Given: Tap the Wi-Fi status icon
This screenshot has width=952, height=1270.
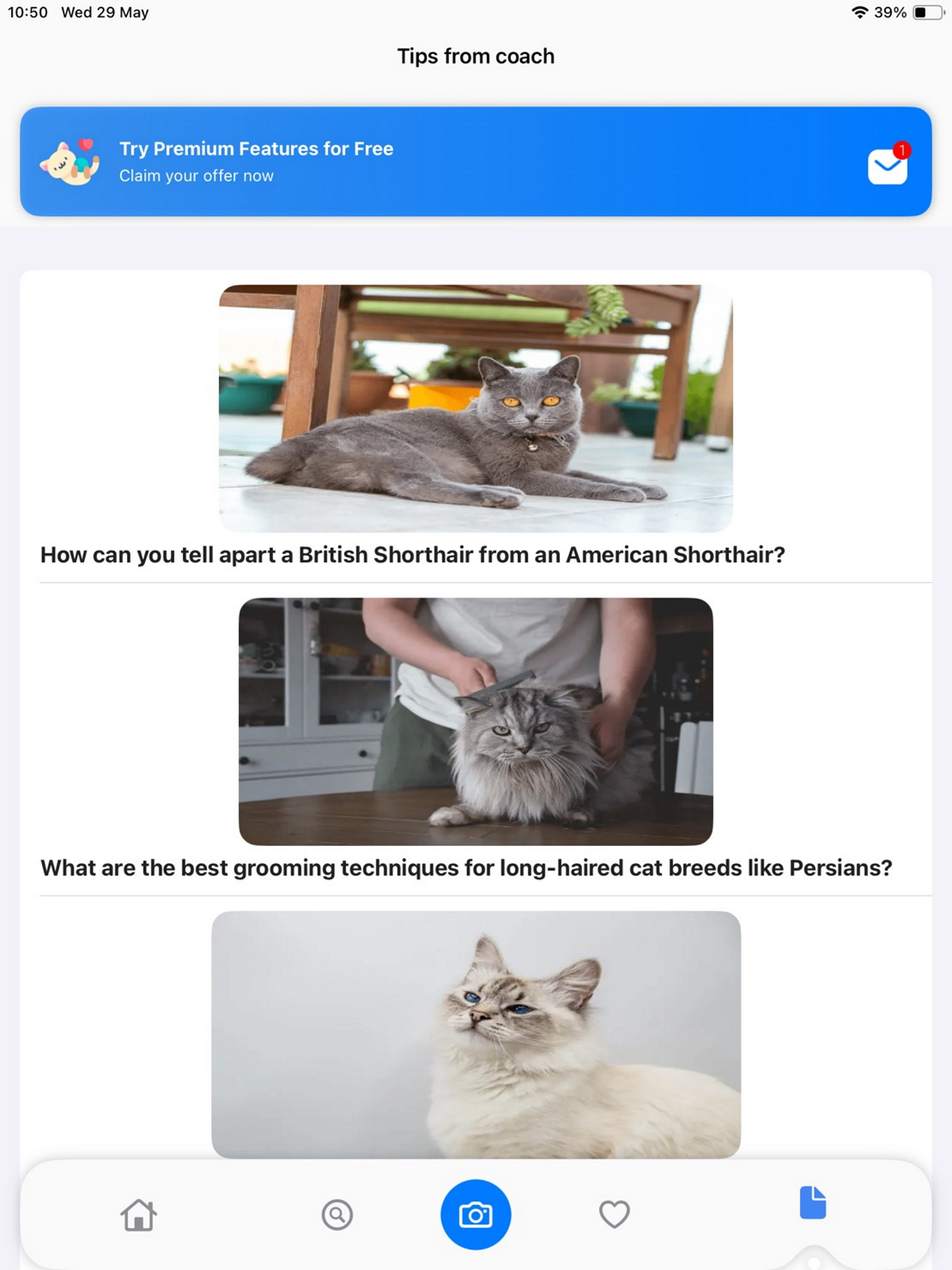Looking at the screenshot, I should [x=859, y=13].
